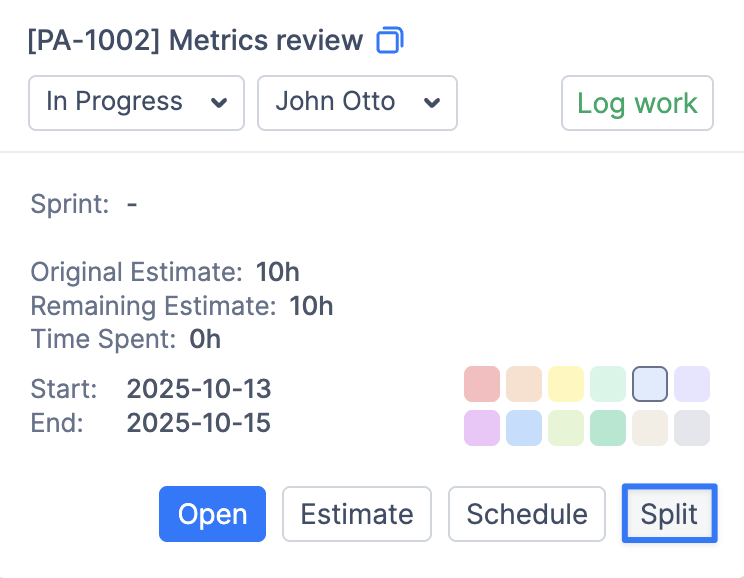
Task: Select the sky blue swatch in bottom row
Action: coord(524,428)
